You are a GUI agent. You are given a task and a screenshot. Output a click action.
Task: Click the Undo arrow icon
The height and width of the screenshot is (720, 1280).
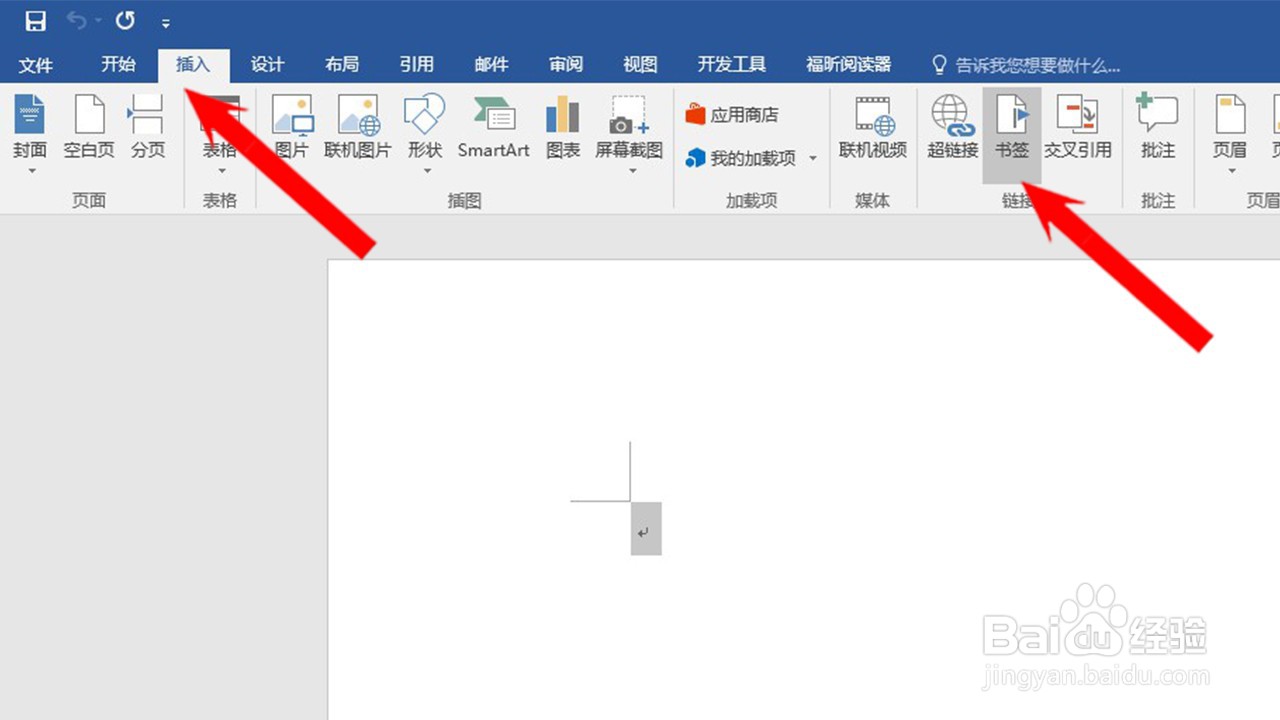[77, 21]
